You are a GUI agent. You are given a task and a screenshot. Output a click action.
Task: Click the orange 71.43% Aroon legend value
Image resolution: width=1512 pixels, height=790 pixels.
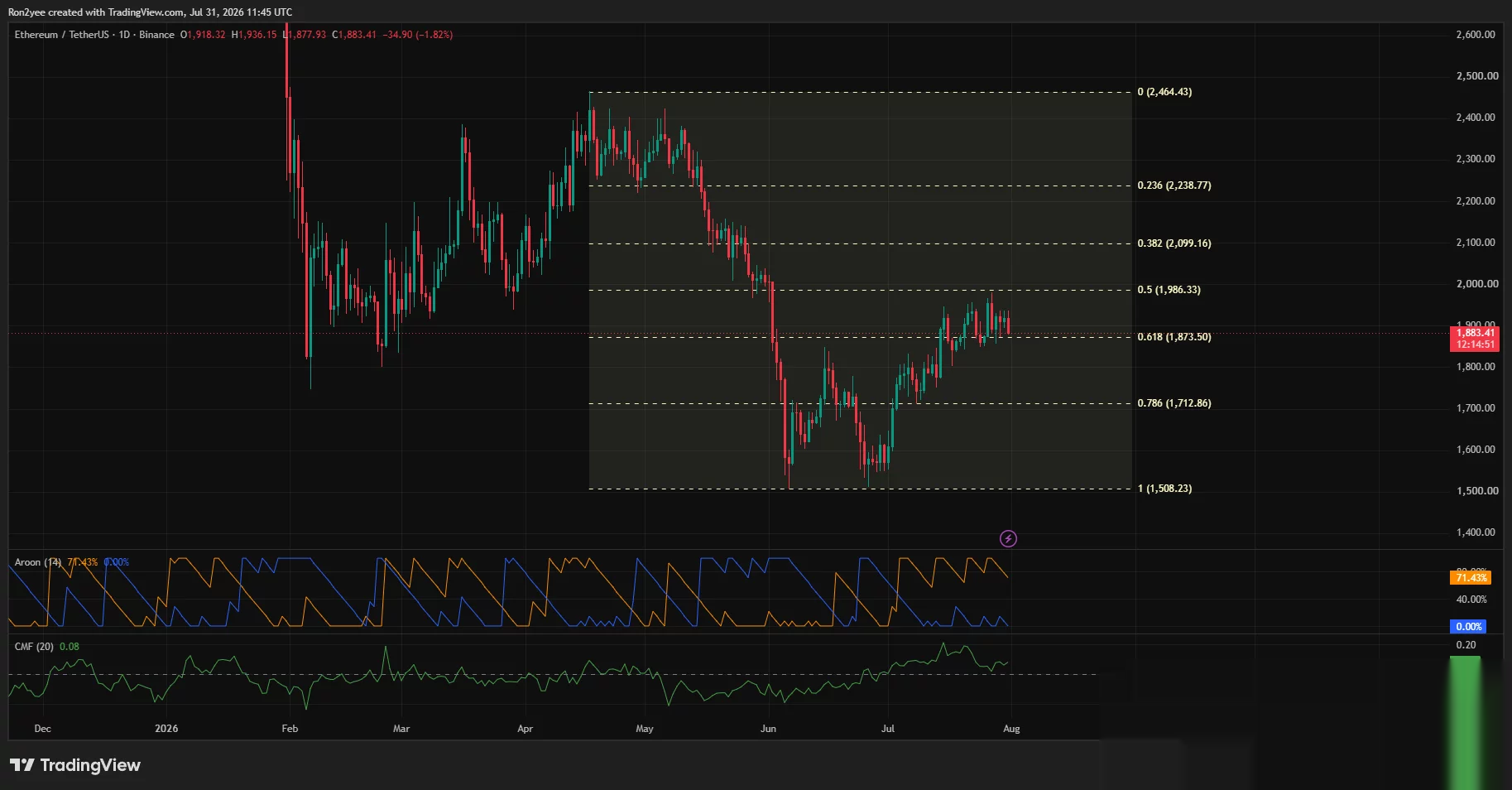(x=83, y=562)
